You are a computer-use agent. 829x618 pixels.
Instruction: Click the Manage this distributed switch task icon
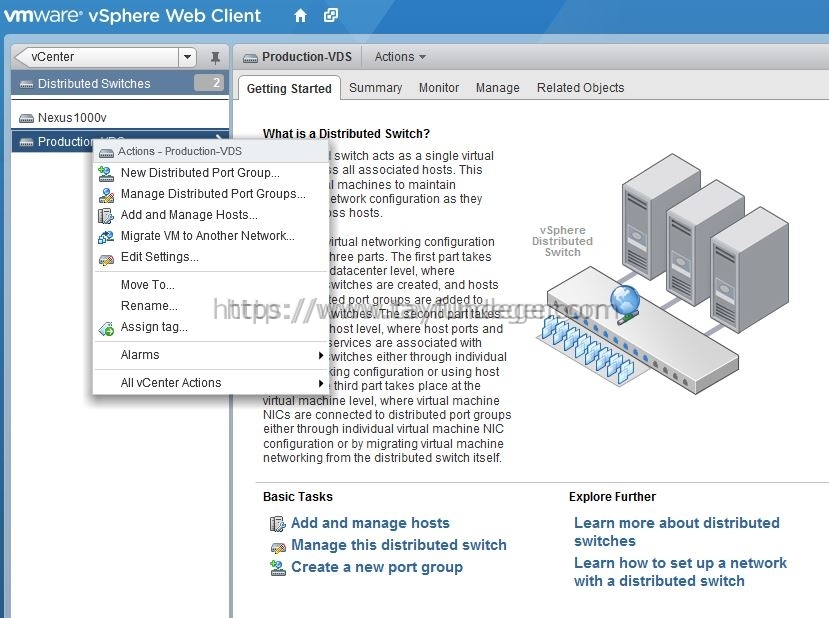pos(278,547)
